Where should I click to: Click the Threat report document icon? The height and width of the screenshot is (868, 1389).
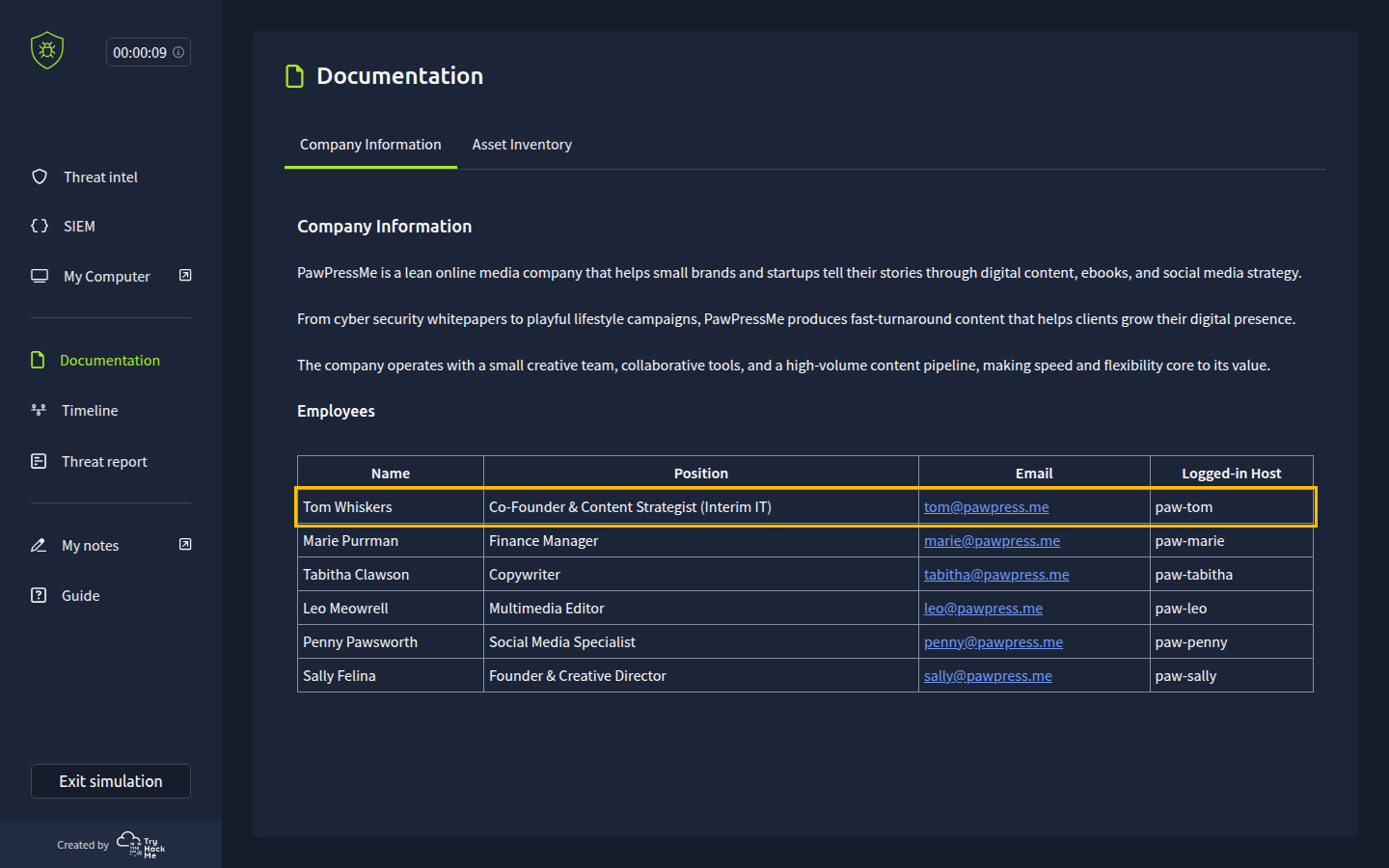click(39, 461)
